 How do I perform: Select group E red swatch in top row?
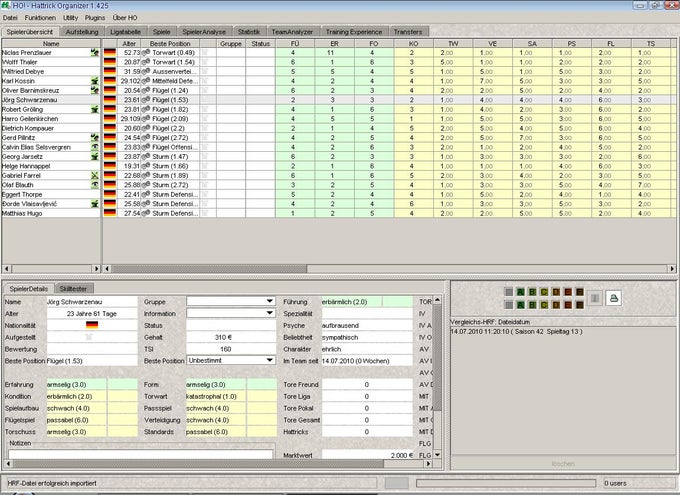click(x=567, y=292)
